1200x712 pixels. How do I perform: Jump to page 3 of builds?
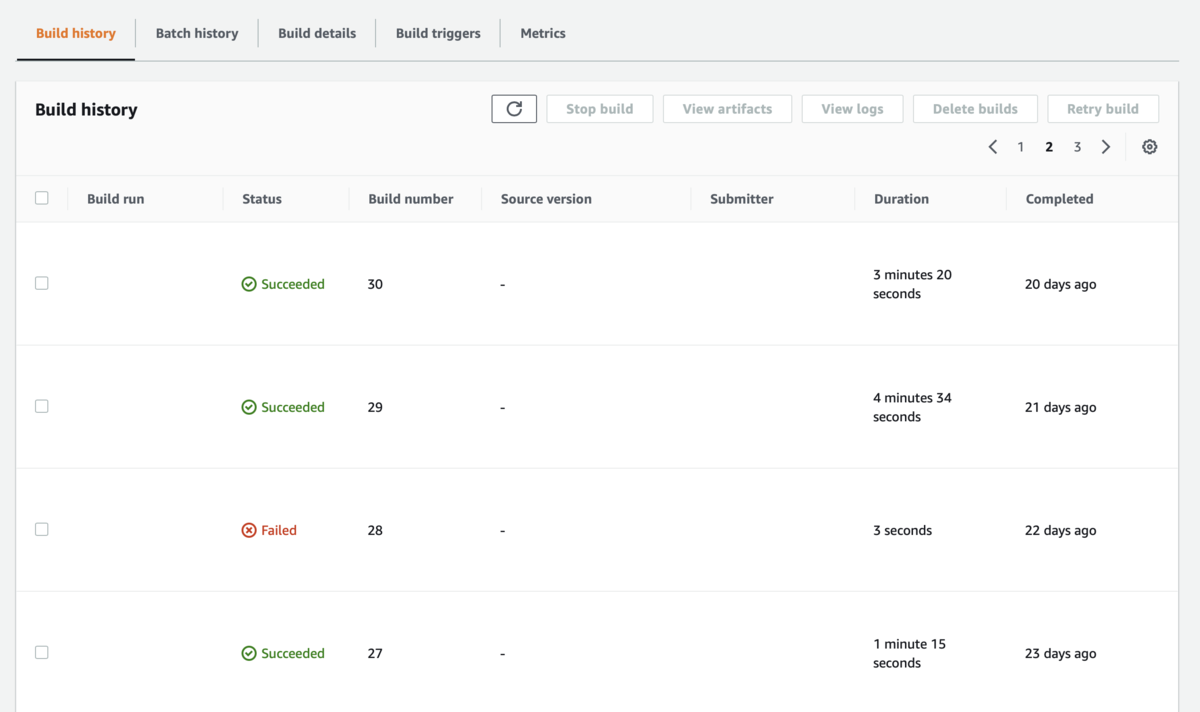pyautogui.click(x=1077, y=147)
